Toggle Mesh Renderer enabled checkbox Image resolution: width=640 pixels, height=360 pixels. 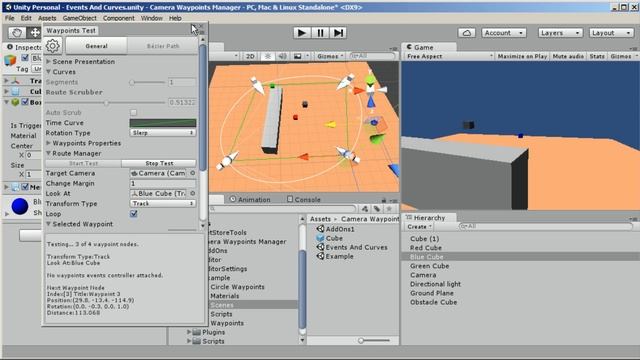[x=25, y=187]
